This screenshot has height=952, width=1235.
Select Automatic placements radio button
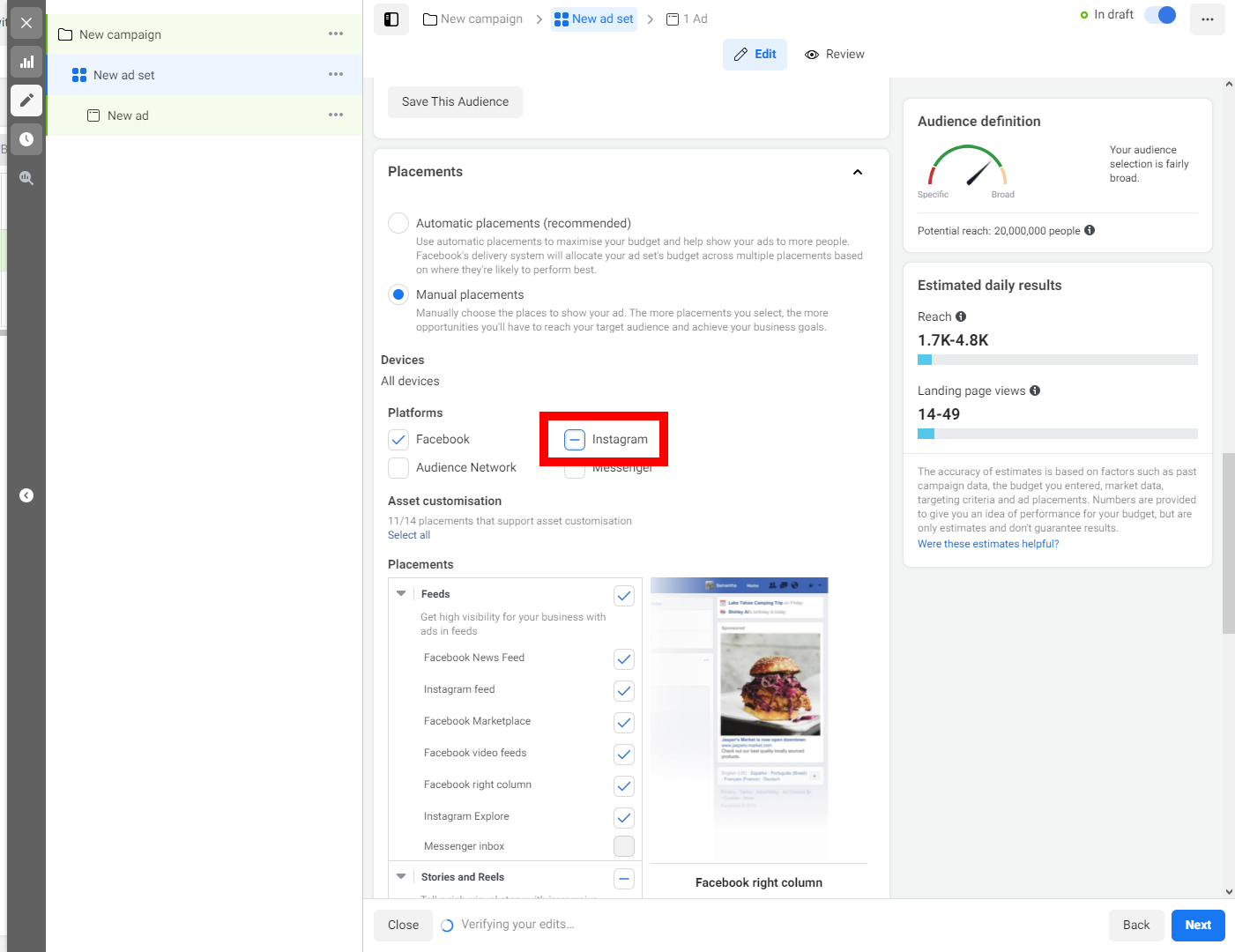point(398,223)
